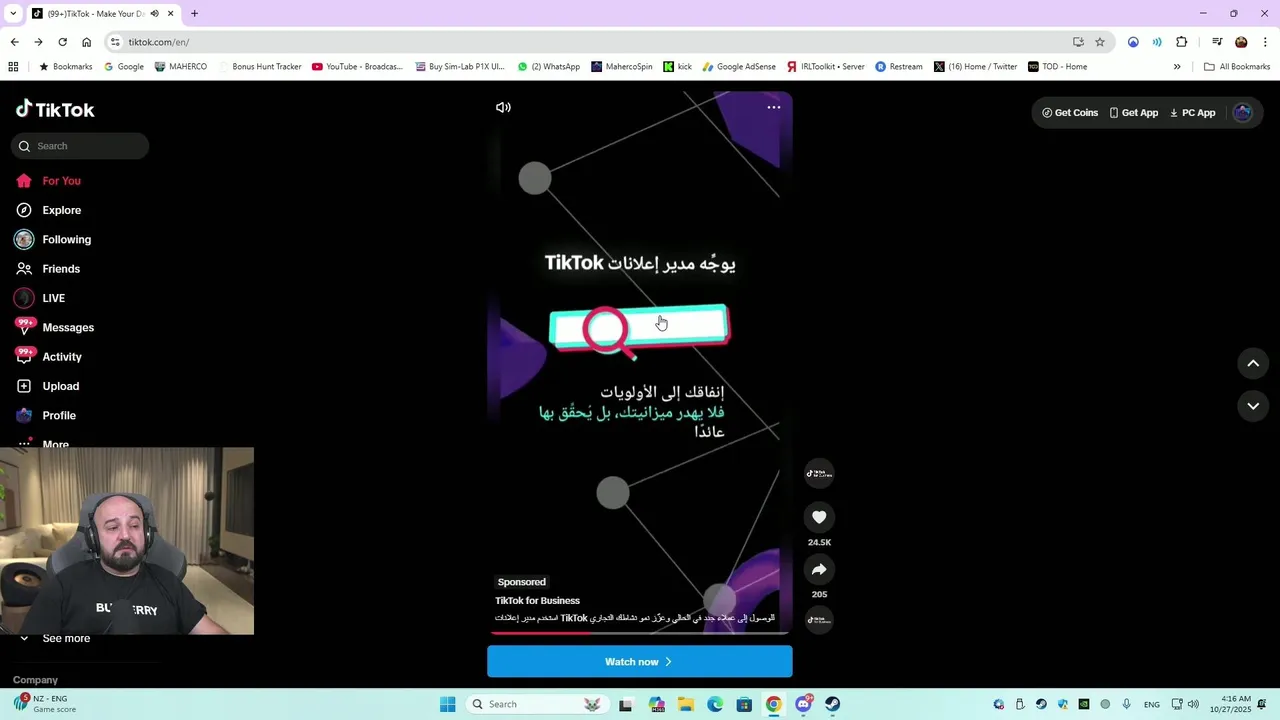
Task: Open the Google AdSense bookmark
Action: tap(739, 67)
